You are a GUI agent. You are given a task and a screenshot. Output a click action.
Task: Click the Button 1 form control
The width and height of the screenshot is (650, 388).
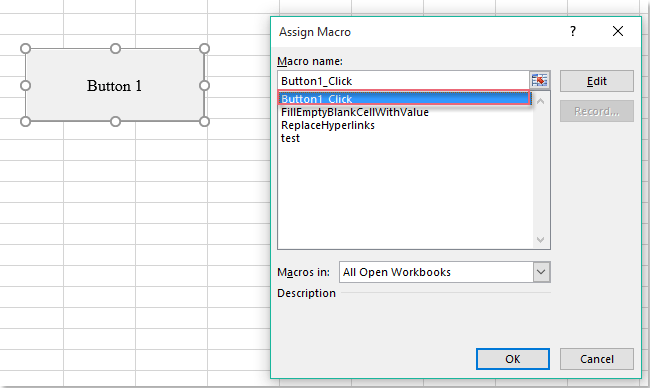(114, 85)
